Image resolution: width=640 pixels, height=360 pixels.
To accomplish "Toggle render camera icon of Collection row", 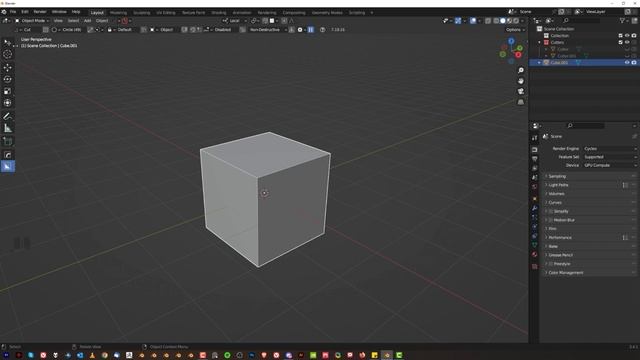I will point(634,36).
